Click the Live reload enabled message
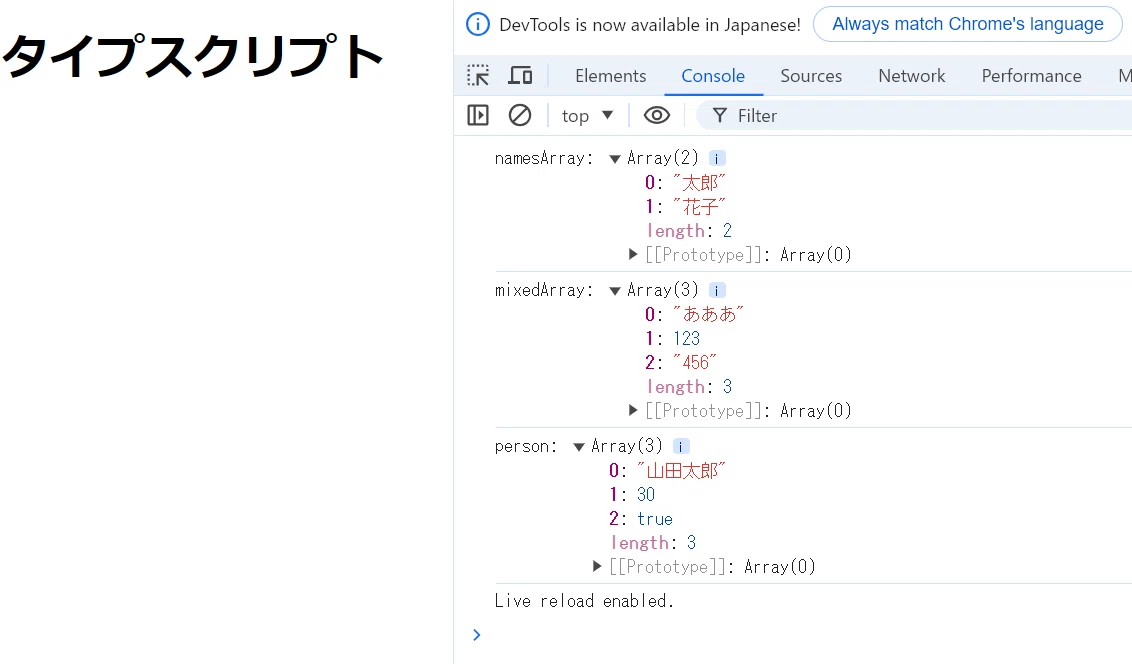 tap(584, 600)
